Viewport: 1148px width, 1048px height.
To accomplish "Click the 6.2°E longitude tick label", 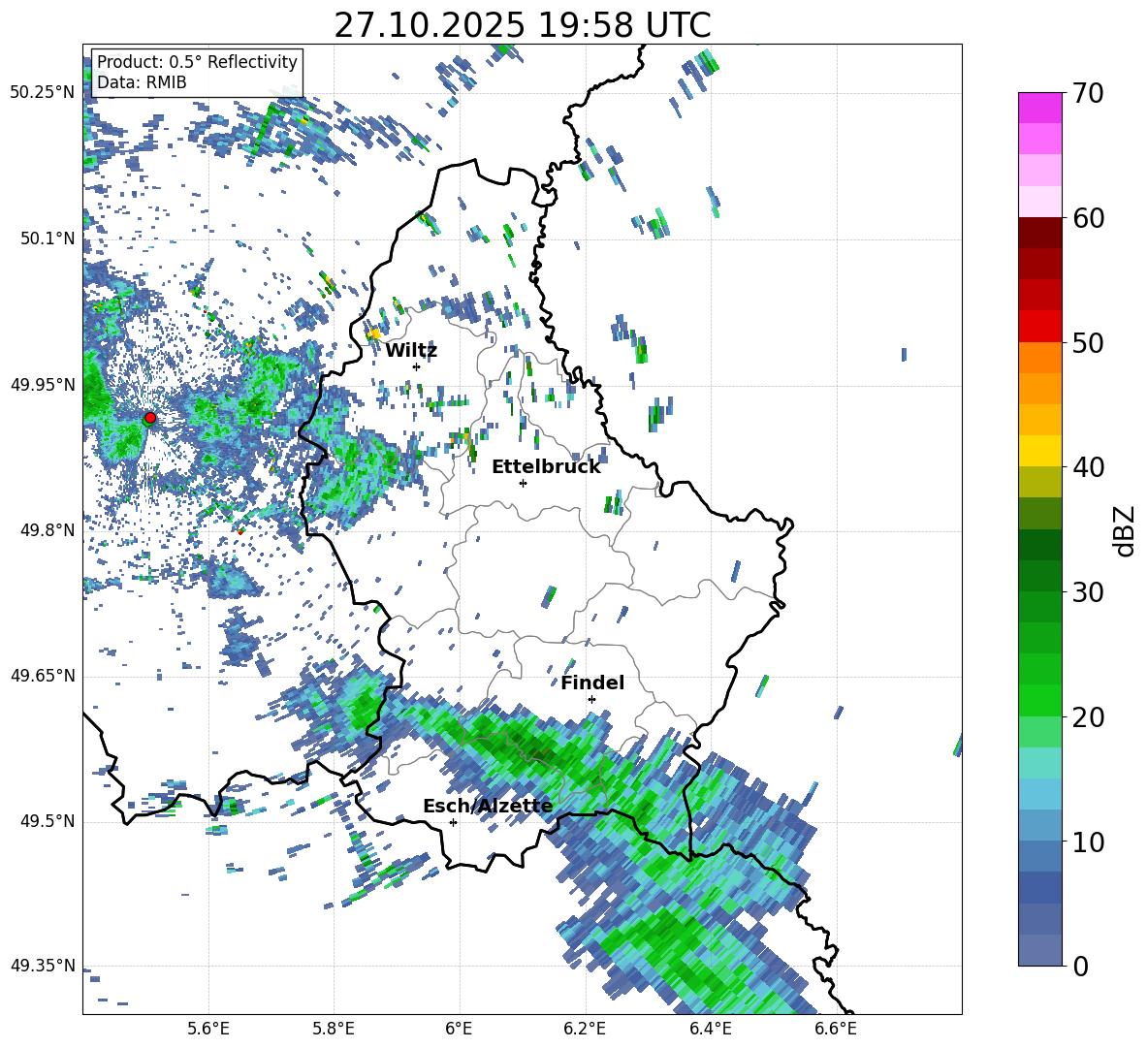I will 585,1029.
